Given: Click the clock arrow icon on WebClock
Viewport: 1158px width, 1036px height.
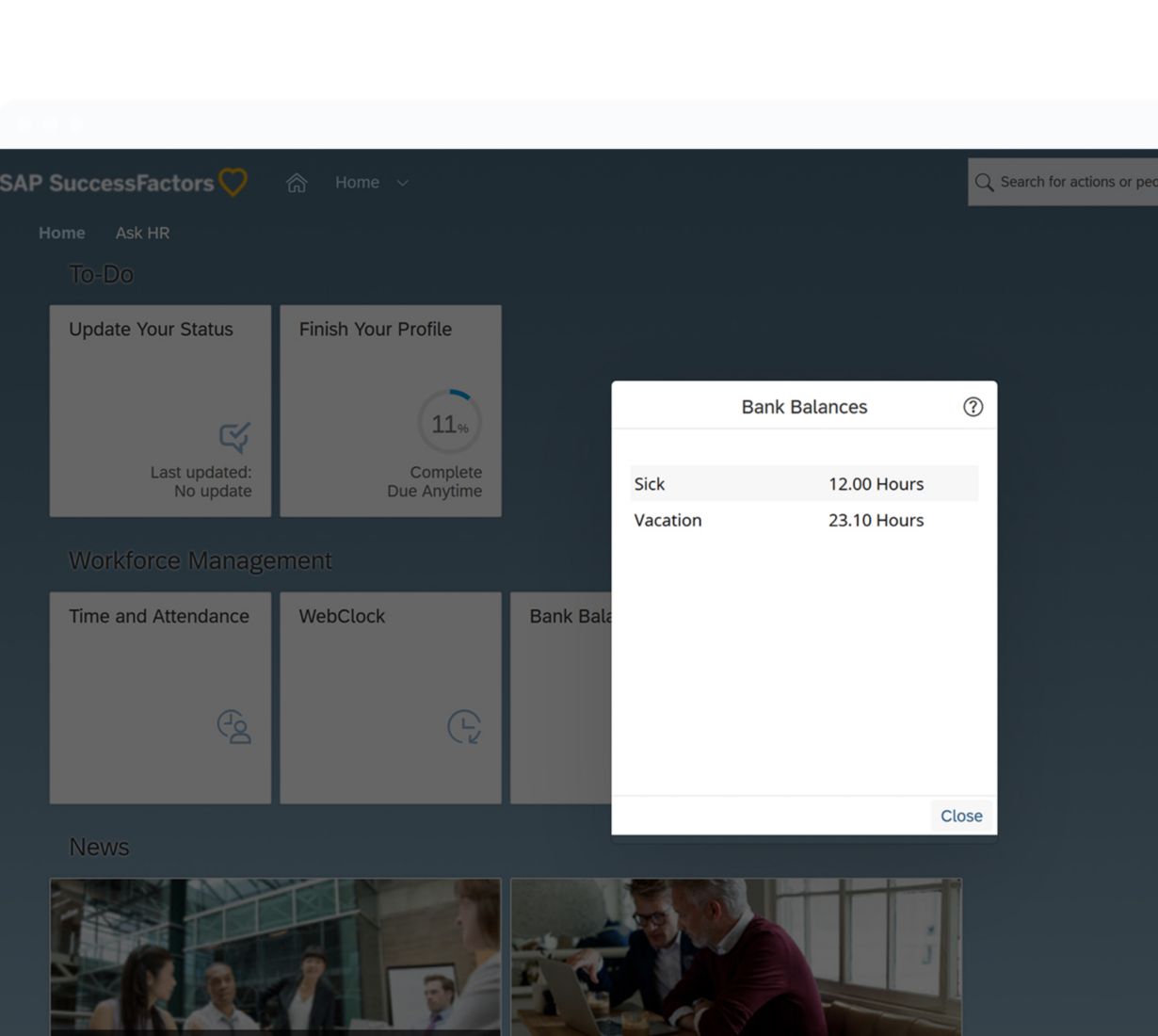Looking at the screenshot, I should 464,727.
